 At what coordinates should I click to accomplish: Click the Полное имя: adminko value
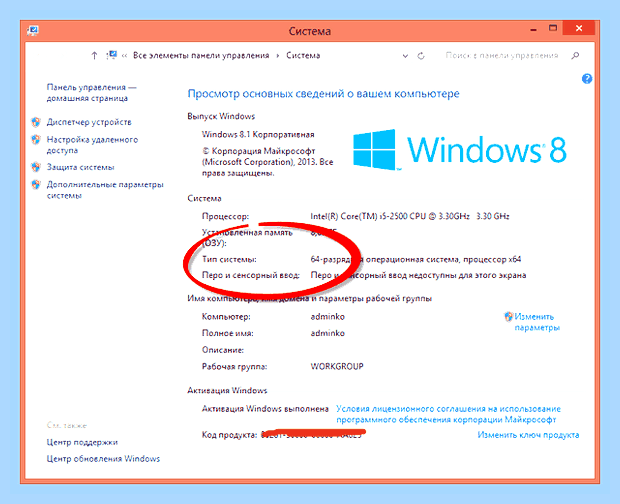[327, 333]
